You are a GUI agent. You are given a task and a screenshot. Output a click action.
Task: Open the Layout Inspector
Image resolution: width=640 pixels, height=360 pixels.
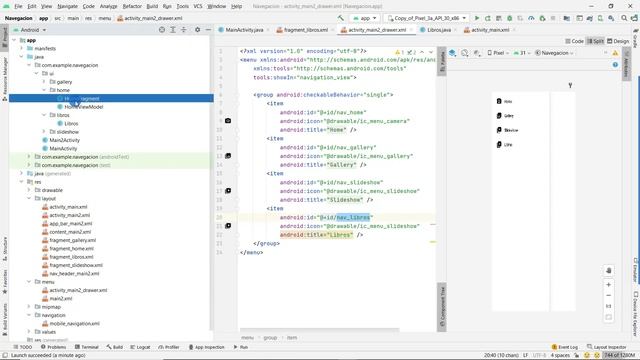tap(607, 347)
